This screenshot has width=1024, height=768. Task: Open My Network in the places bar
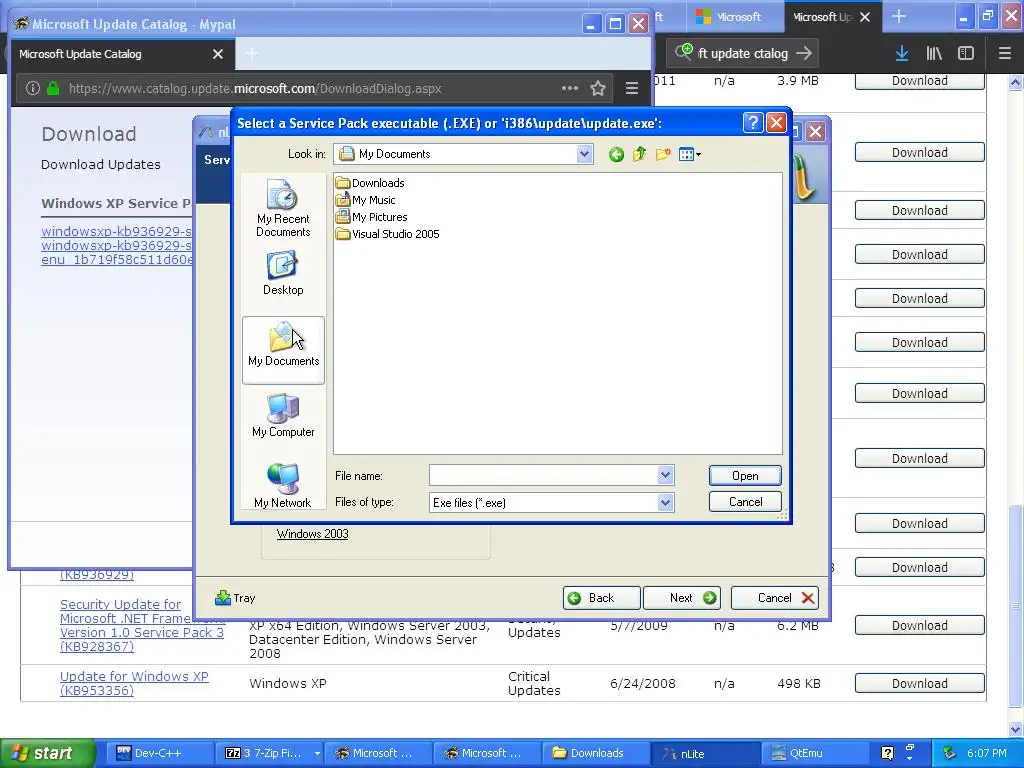pos(283,486)
